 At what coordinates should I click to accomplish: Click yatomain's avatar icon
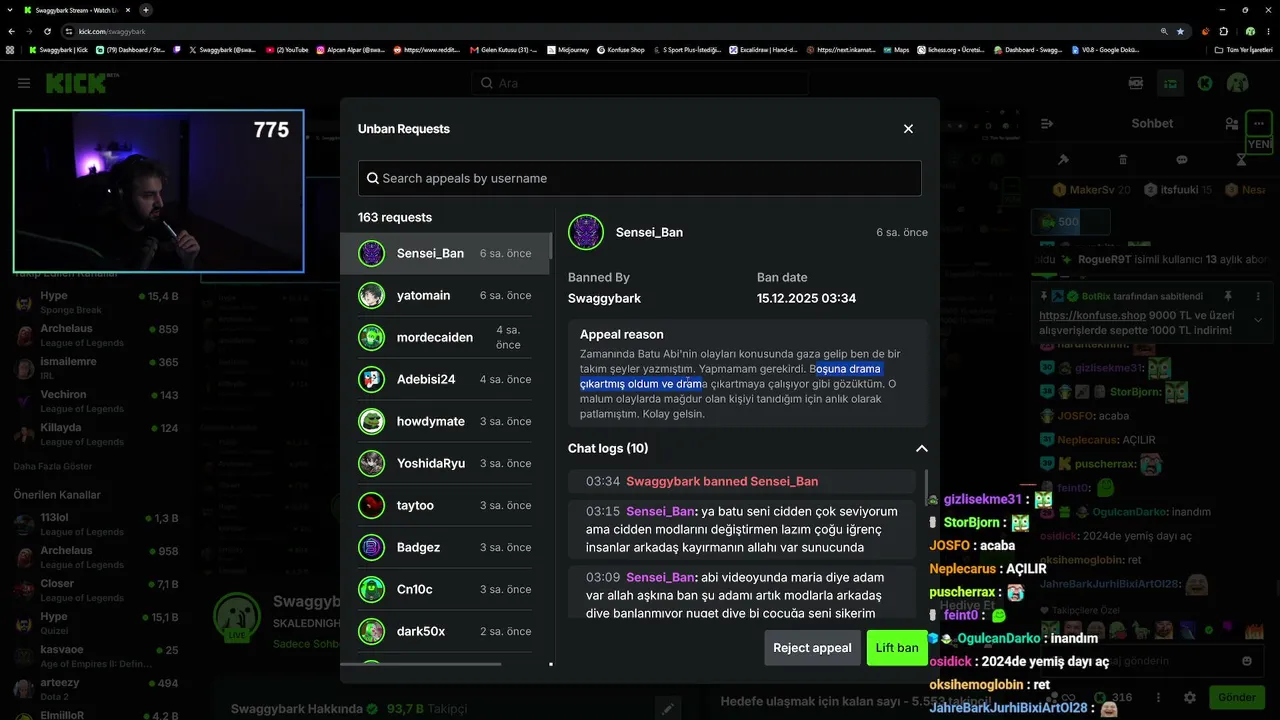[x=372, y=296]
